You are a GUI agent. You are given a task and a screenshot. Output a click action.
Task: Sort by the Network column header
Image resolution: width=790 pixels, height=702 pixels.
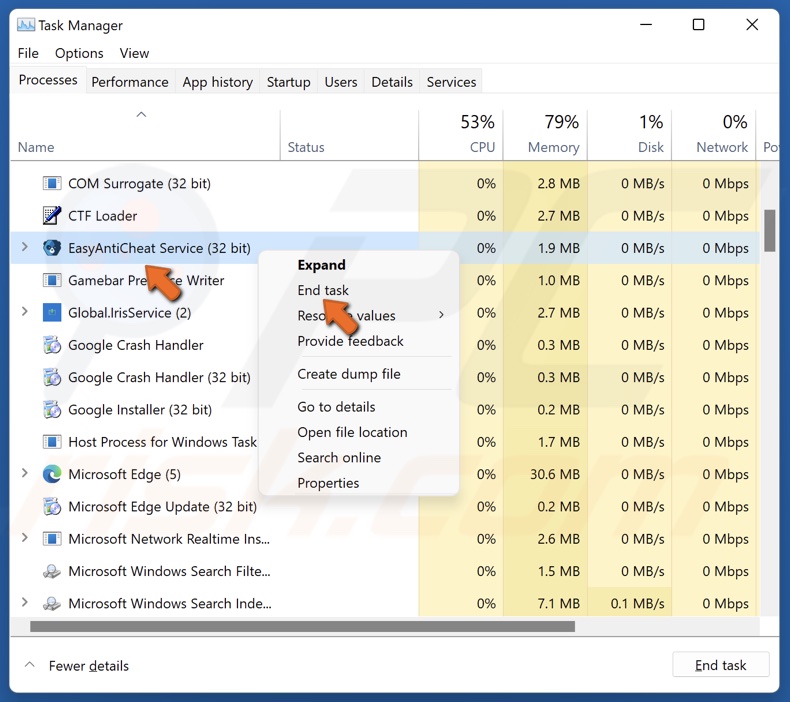(714, 135)
